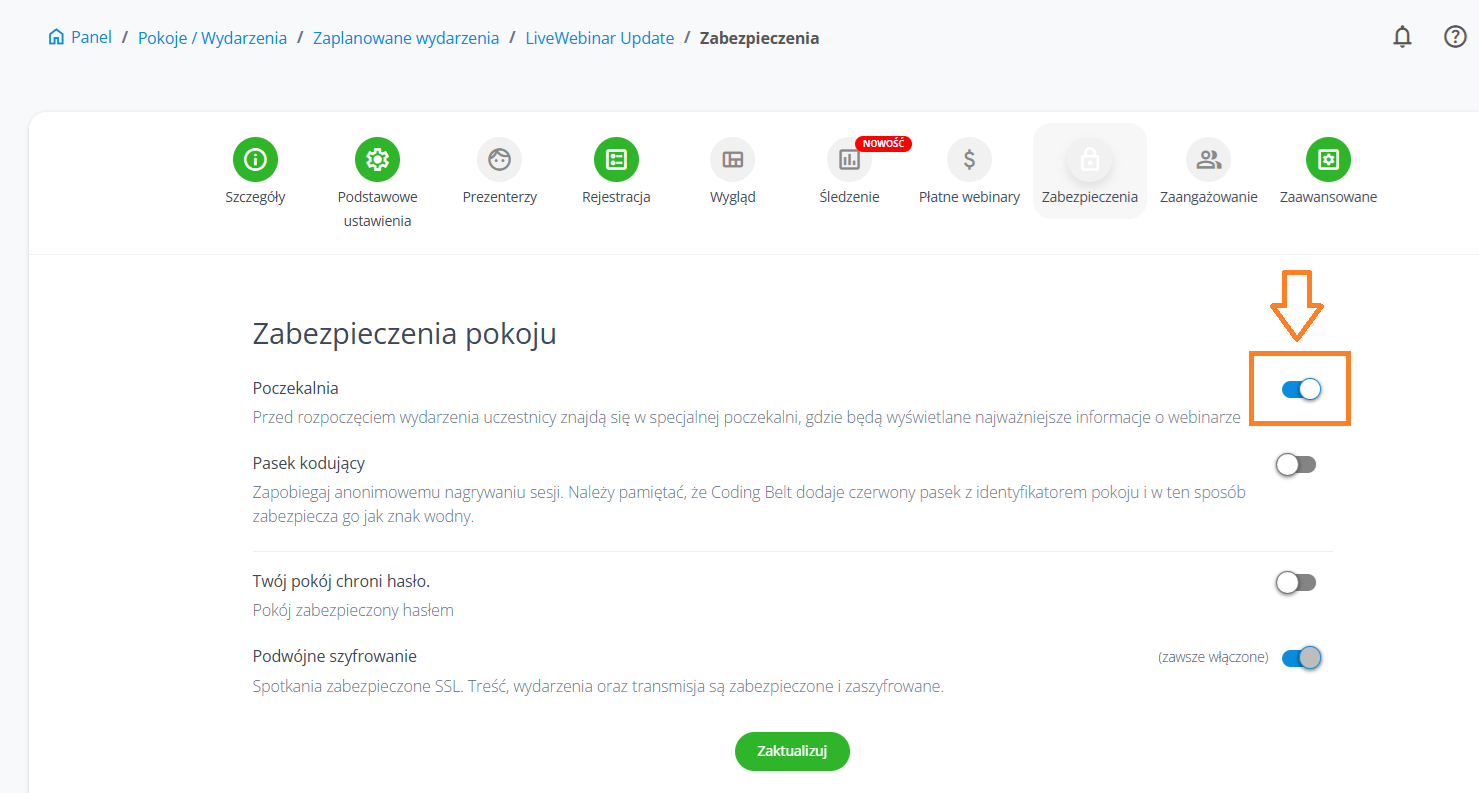Go to Panel breadcrumb link
The height and width of the screenshot is (793, 1479).
tap(81, 38)
